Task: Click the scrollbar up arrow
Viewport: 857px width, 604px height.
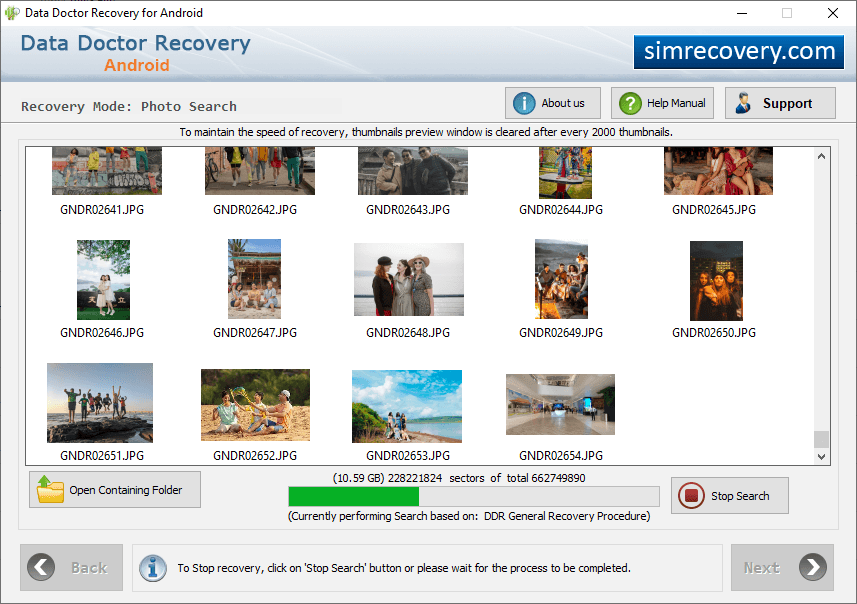Action: pyautogui.click(x=821, y=156)
